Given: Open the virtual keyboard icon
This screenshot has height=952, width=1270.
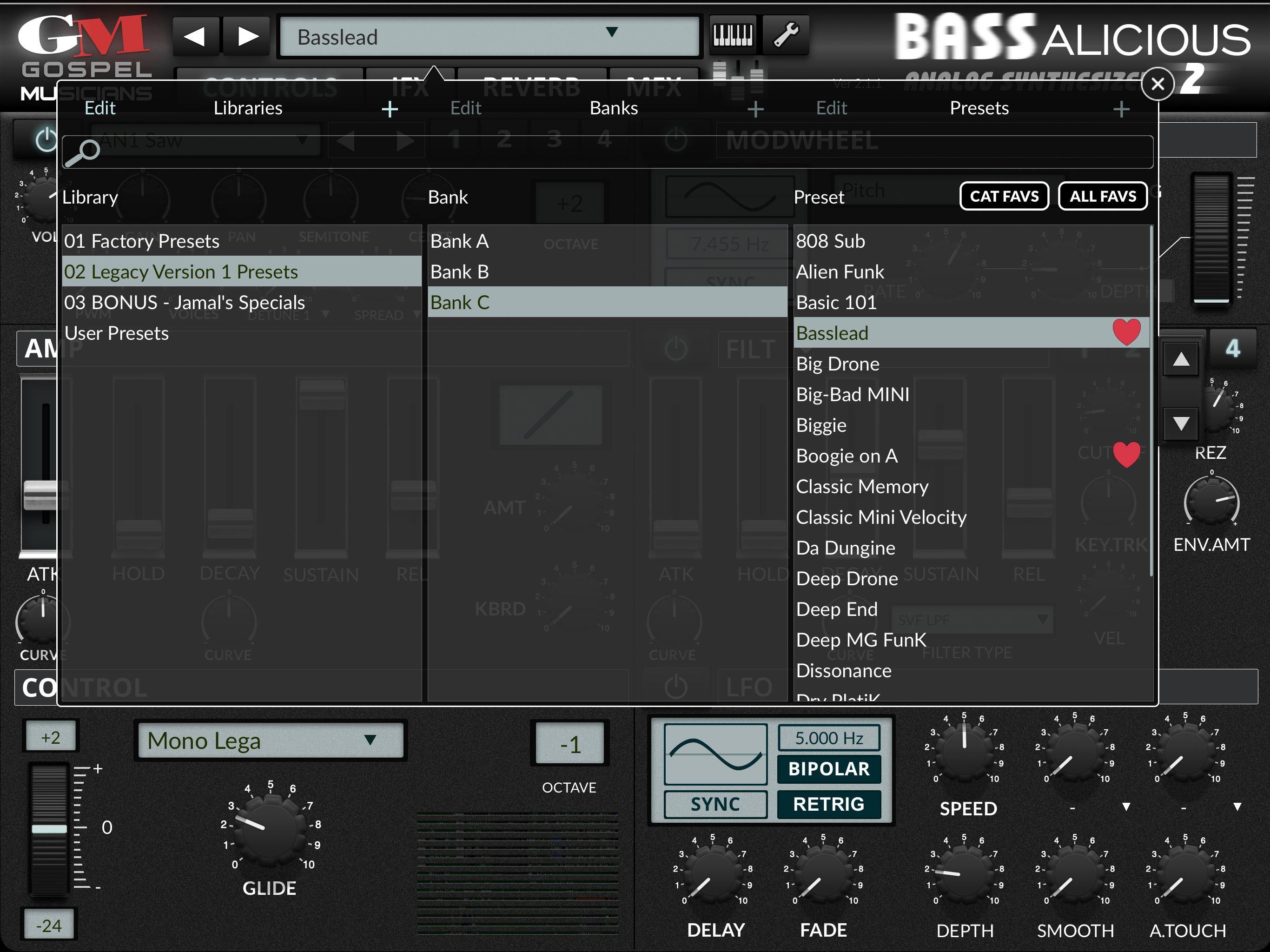Looking at the screenshot, I should (732, 36).
